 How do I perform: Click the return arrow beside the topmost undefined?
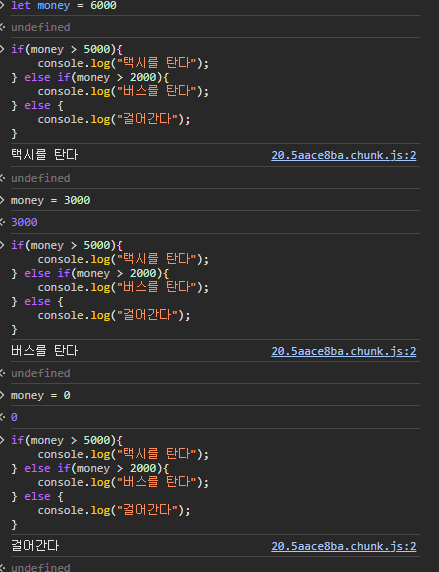[x=2, y=27]
